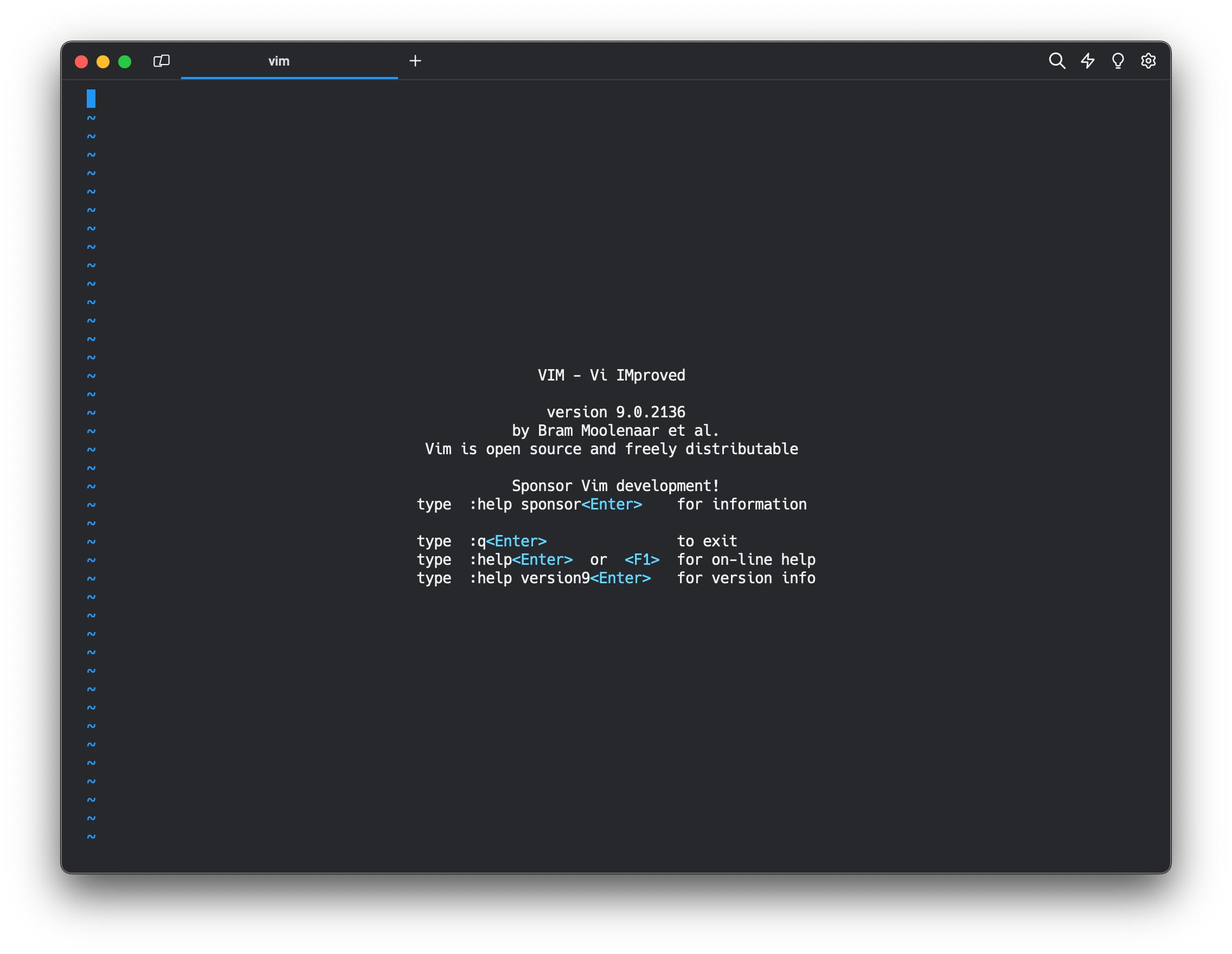Click the '<F1>' key hint
The image size is (1232, 954).
coord(641,560)
